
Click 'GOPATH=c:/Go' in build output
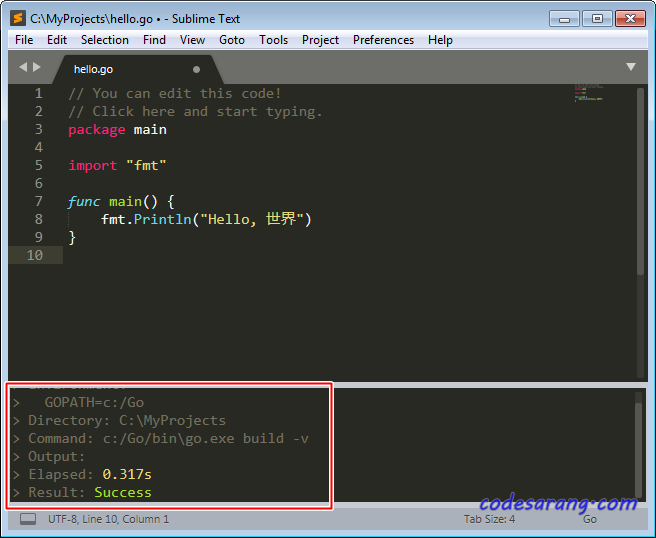94,402
